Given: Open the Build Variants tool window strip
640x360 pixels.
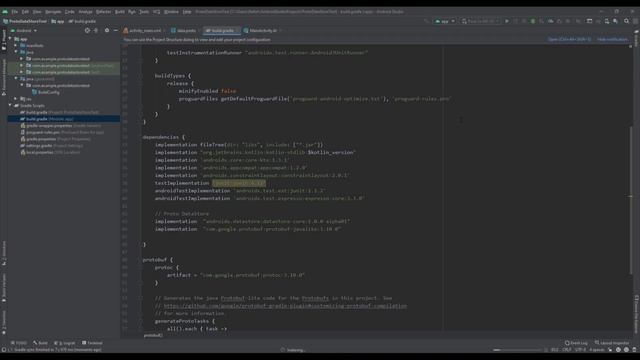Looking at the screenshot, I should tap(4, 288).
